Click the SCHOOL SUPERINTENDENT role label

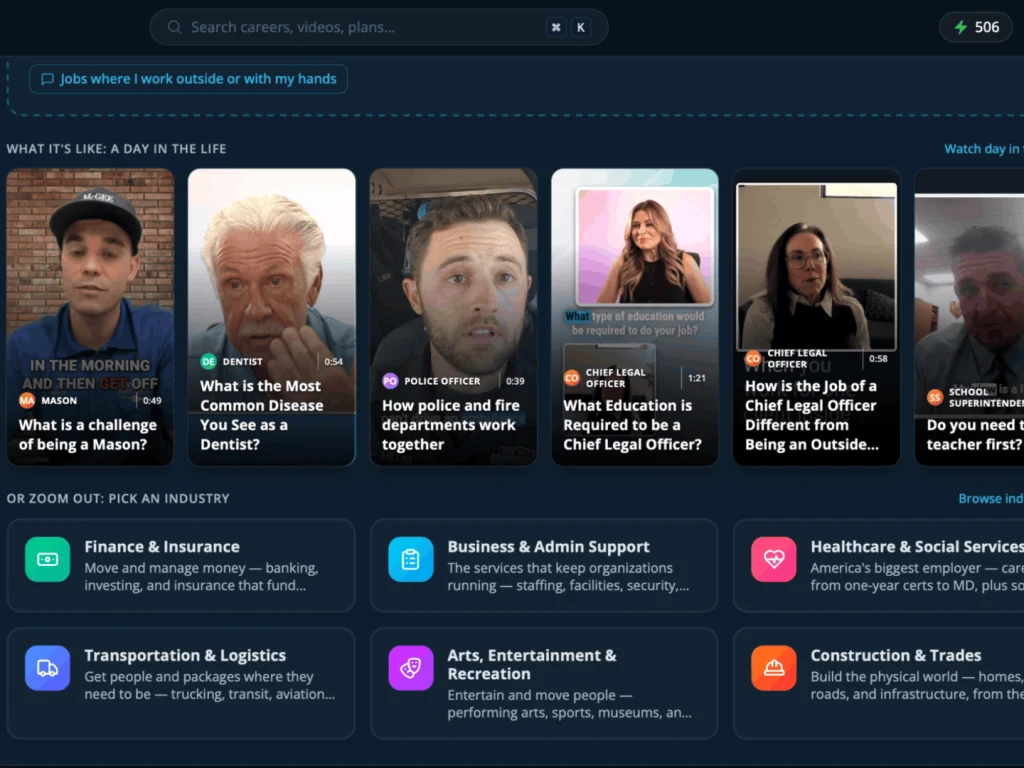click(x=986, y=397)
